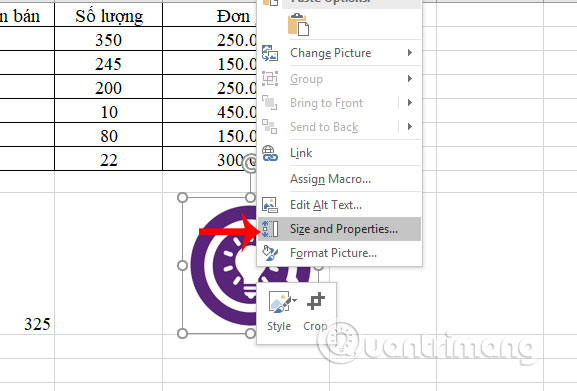Open the picture Style gallery button

[x=279, y=311]
